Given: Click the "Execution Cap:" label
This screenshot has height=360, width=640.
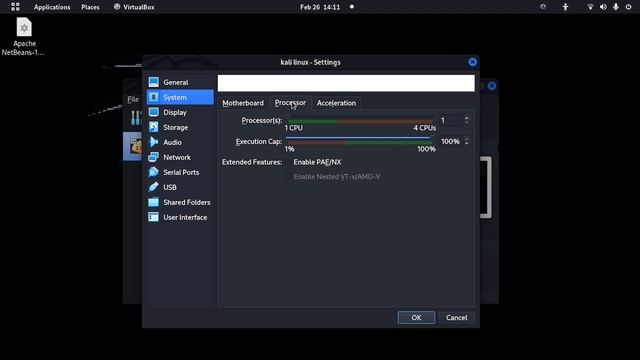Looking at the screenshot, I should coord(259,141).
